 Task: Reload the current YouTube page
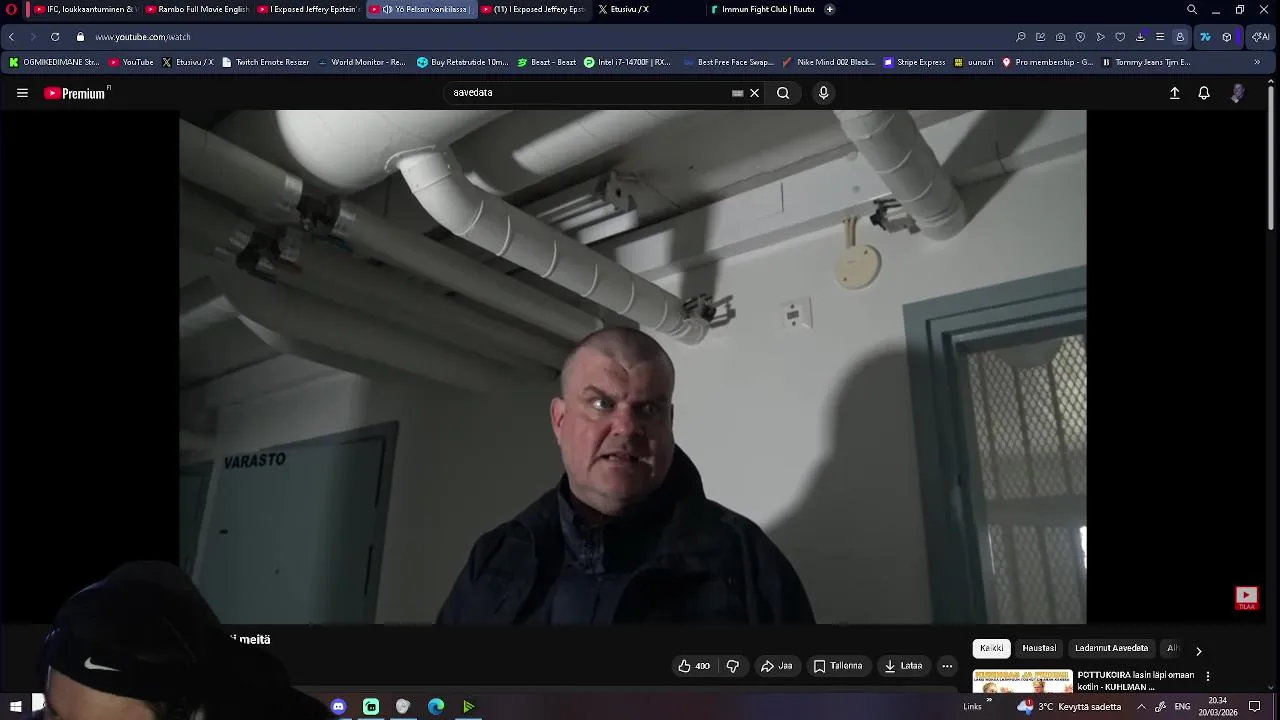tap(55, 37)
